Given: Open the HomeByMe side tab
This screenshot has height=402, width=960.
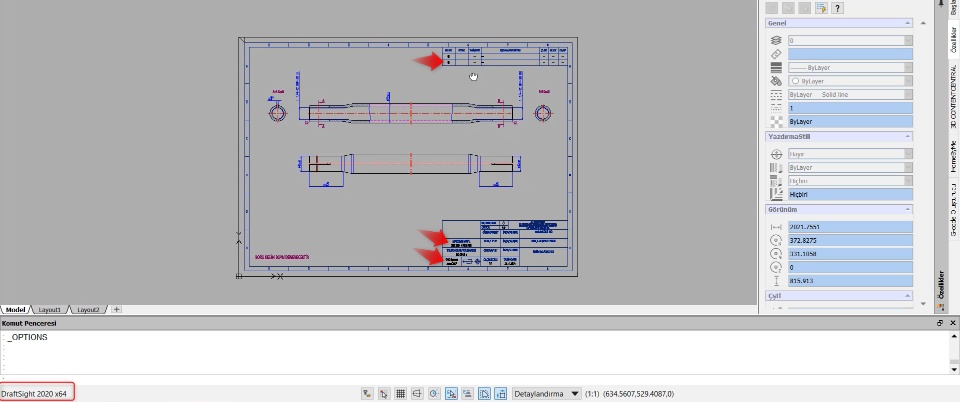Looking at the screenshot, I should tap(953, 156).
